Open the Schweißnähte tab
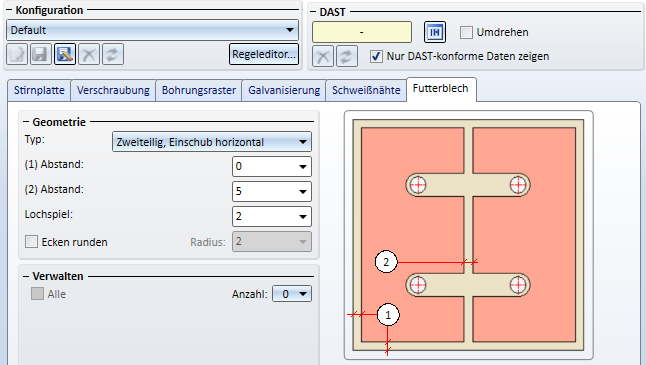The width and height of the screenshot is (646, 365). click(366, 90)
